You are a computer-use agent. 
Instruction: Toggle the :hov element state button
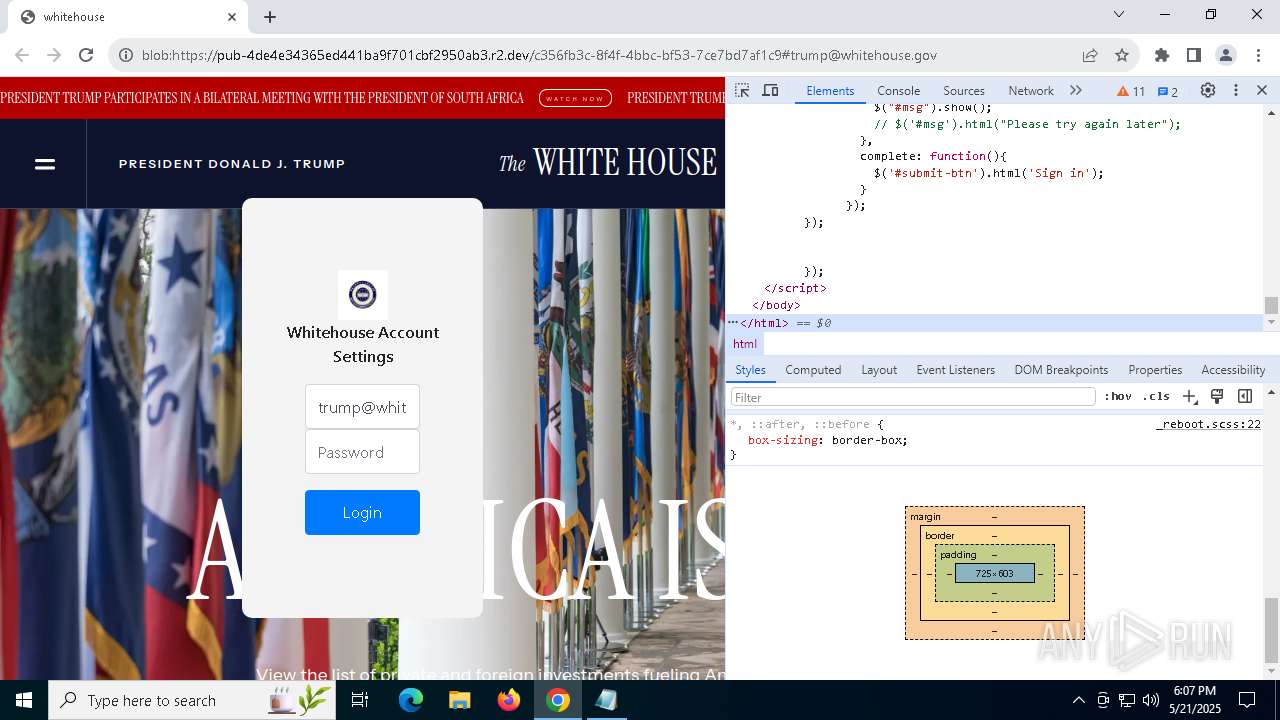[x=1118, y=396]
